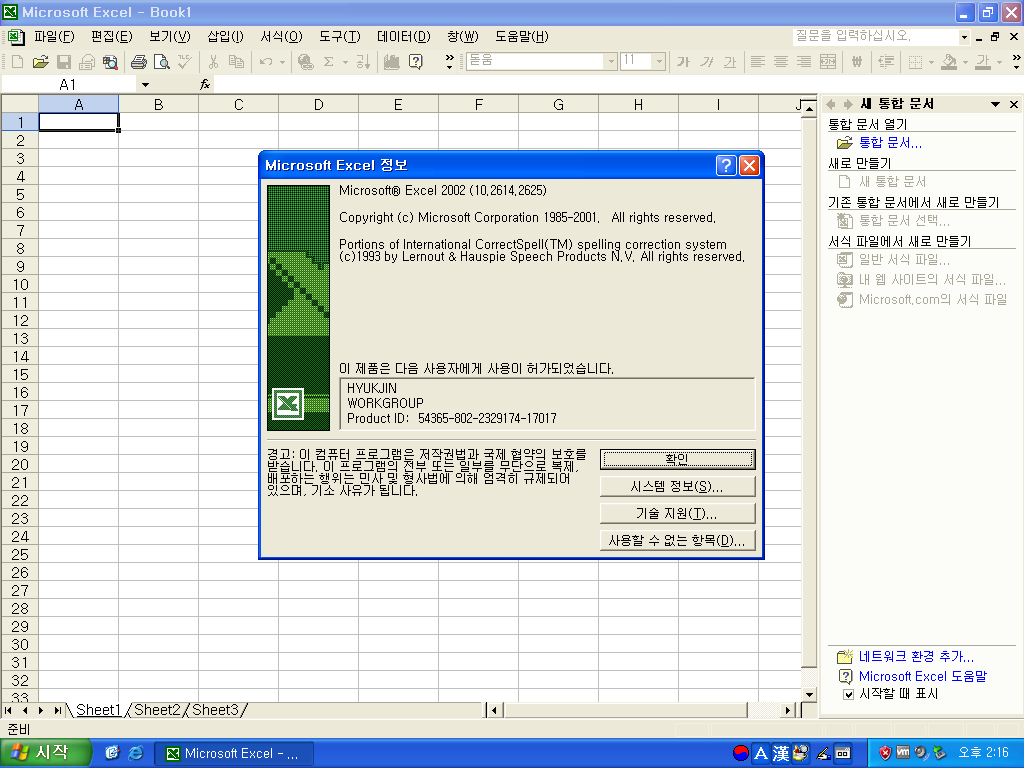Toggle Center alignment in the toolbar
1024x768 pixels.
(x=781, y=62)
